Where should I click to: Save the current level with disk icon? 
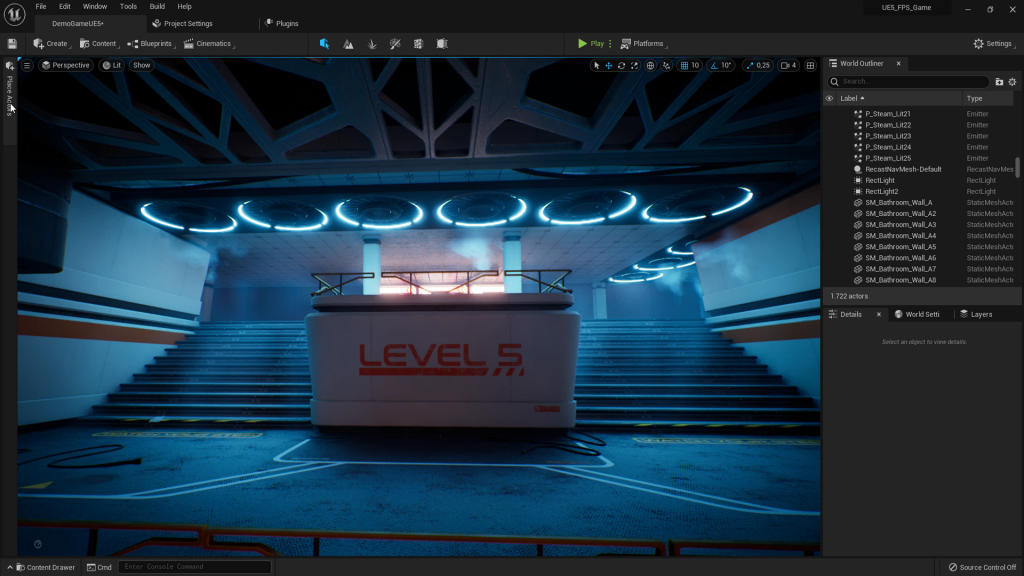(12, 44)
